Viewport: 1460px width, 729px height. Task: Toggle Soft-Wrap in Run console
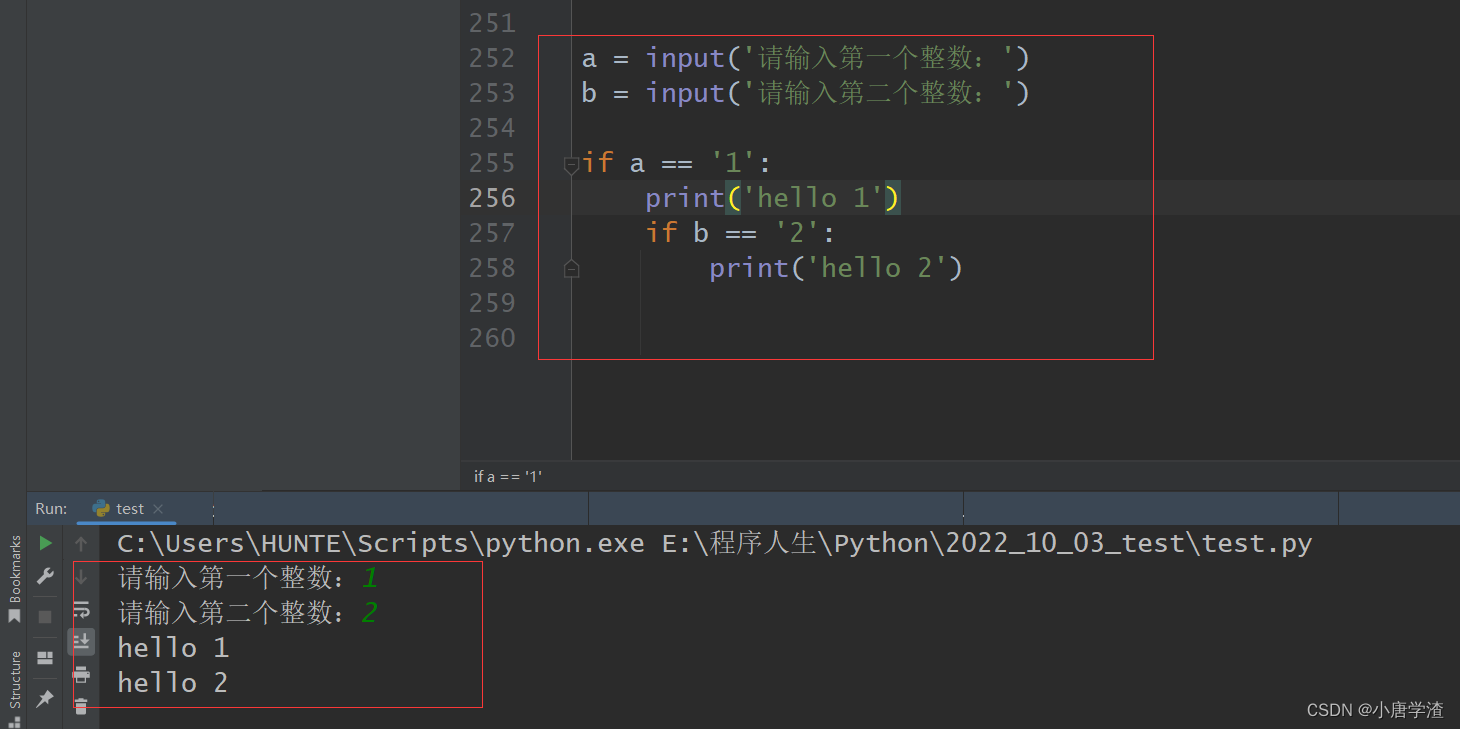tap(81, 609)
